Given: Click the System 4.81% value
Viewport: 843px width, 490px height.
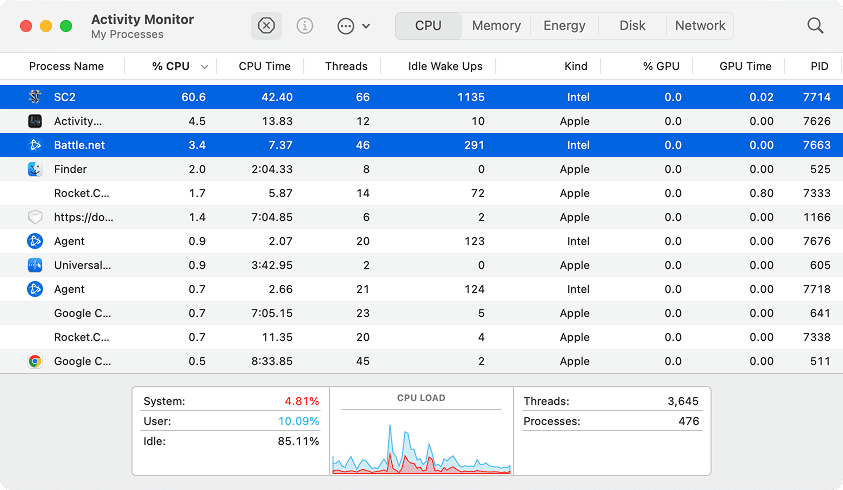Looking at the screenshot, I should tap(302, 401).
